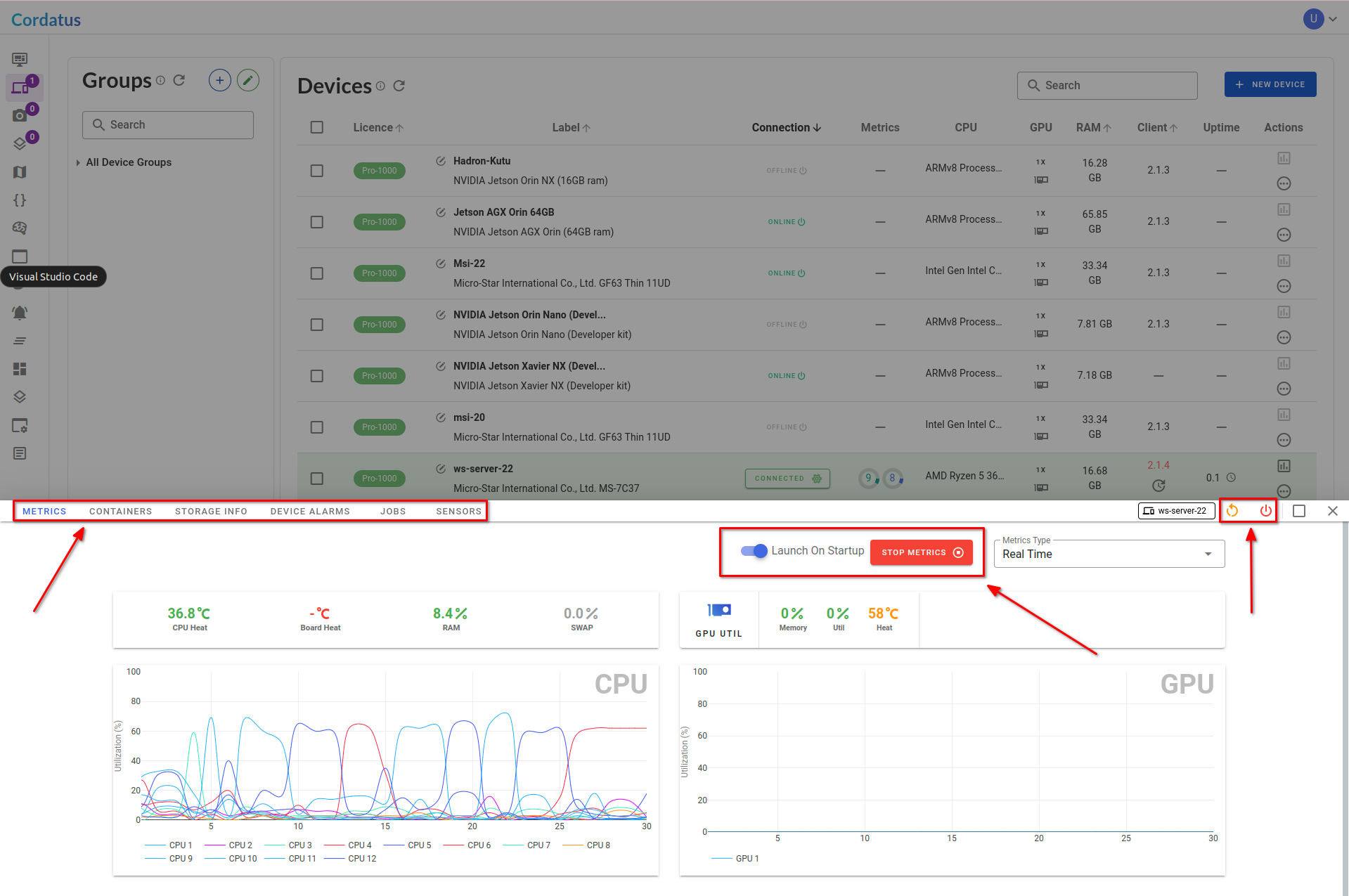
Task: Refresh the Devices list
Action: click(399, 86)
